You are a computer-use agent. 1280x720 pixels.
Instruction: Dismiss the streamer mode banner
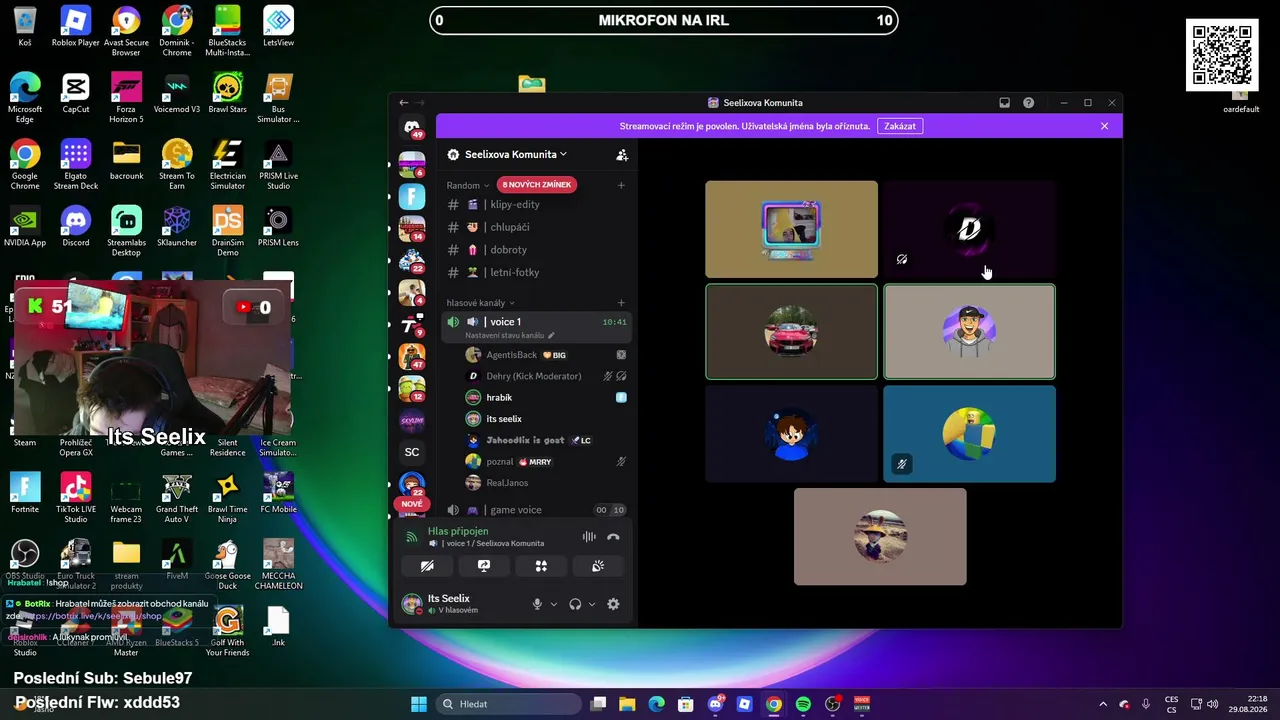pyautogui.click(x=1104, y=126)
